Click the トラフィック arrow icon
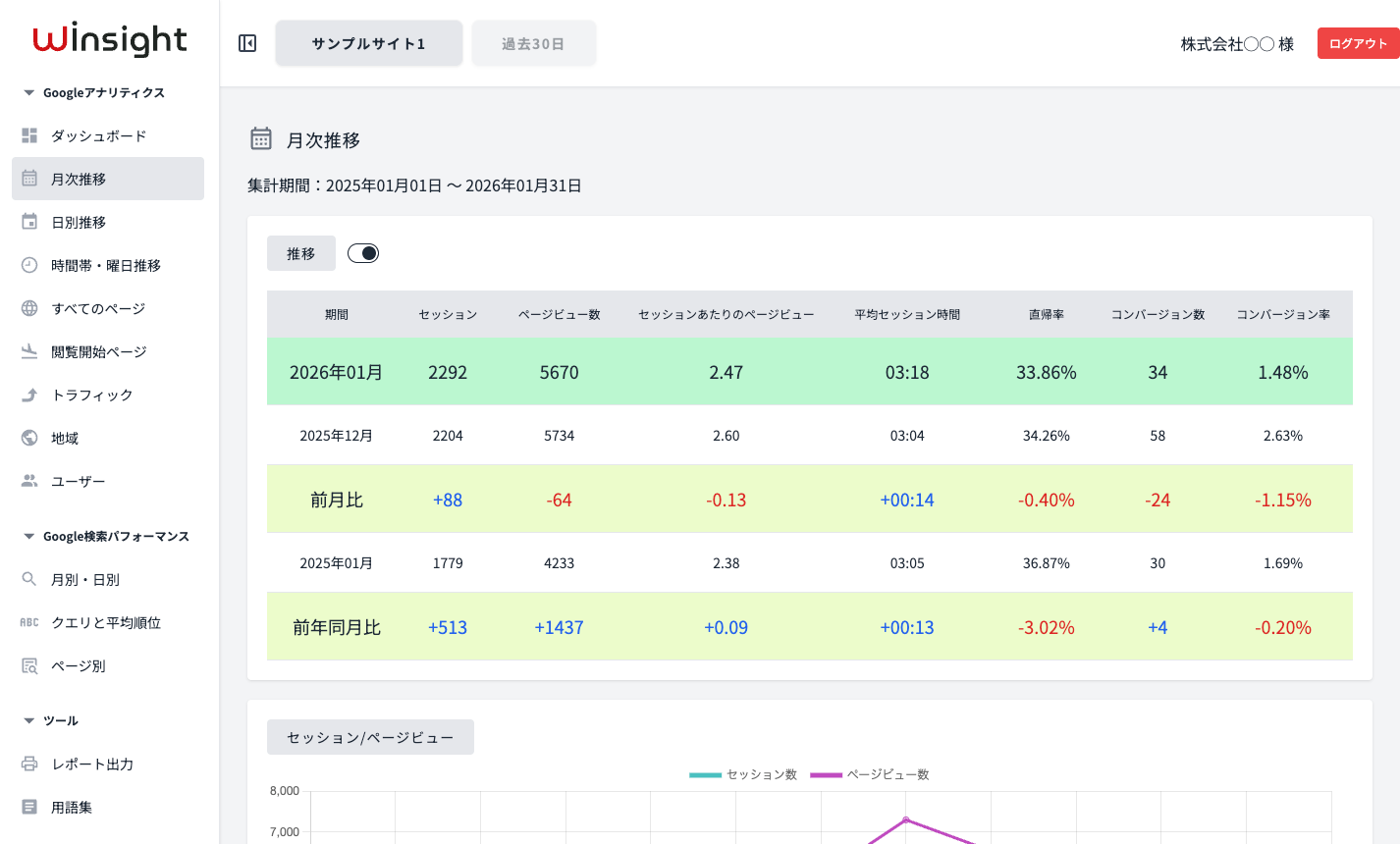Image resolution: width=1400 pixels, height=844 pixels. tap(29, 395)
